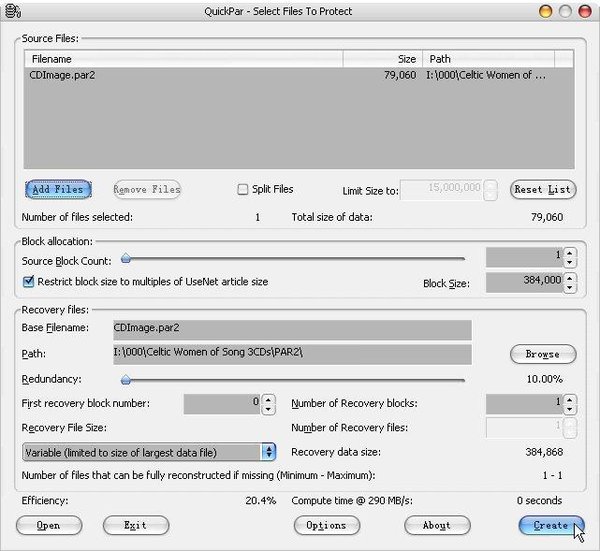Click the Create button
Image resolution: width=600 pixels, height=551 pixels.
(551, 525)
